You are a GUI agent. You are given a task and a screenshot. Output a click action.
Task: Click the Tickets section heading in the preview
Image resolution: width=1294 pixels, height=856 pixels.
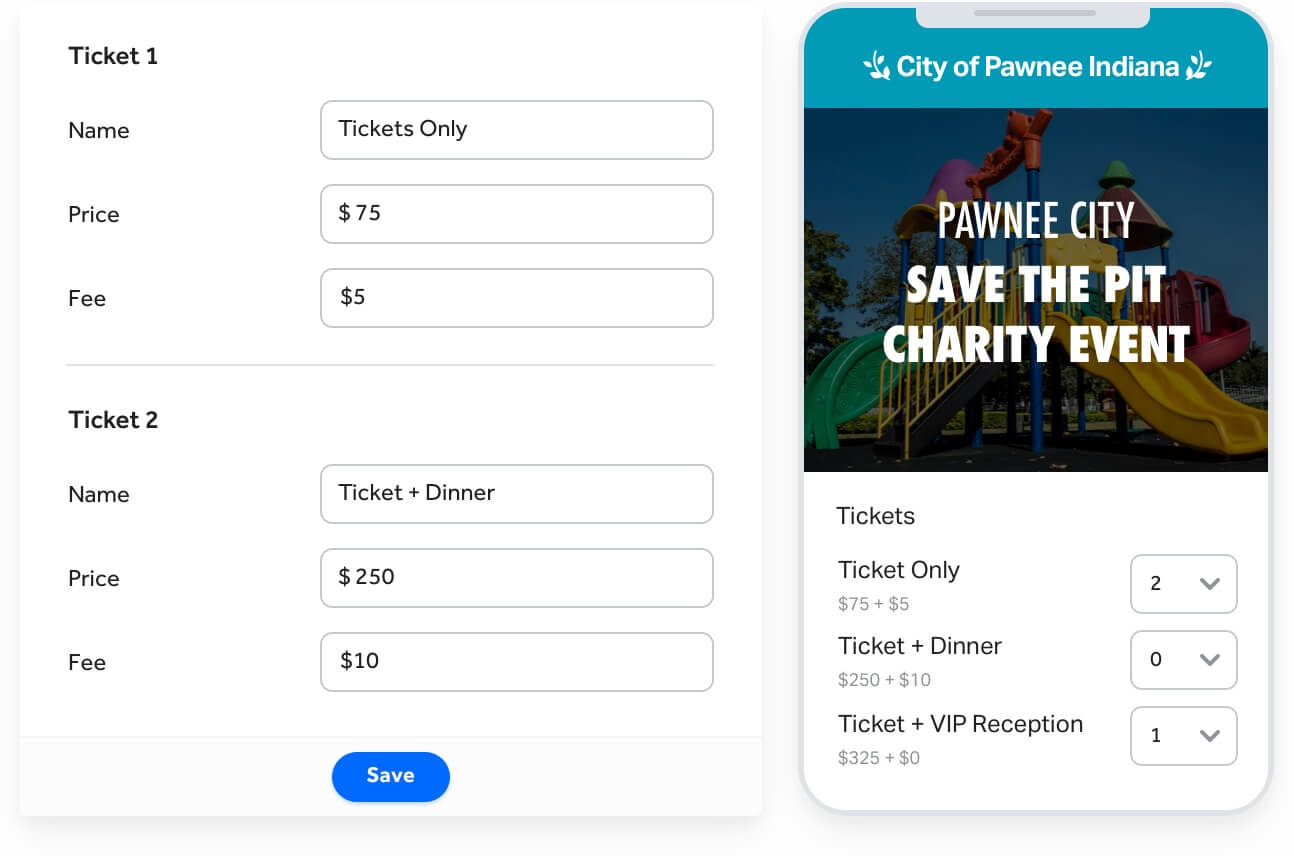pos(875,516)
